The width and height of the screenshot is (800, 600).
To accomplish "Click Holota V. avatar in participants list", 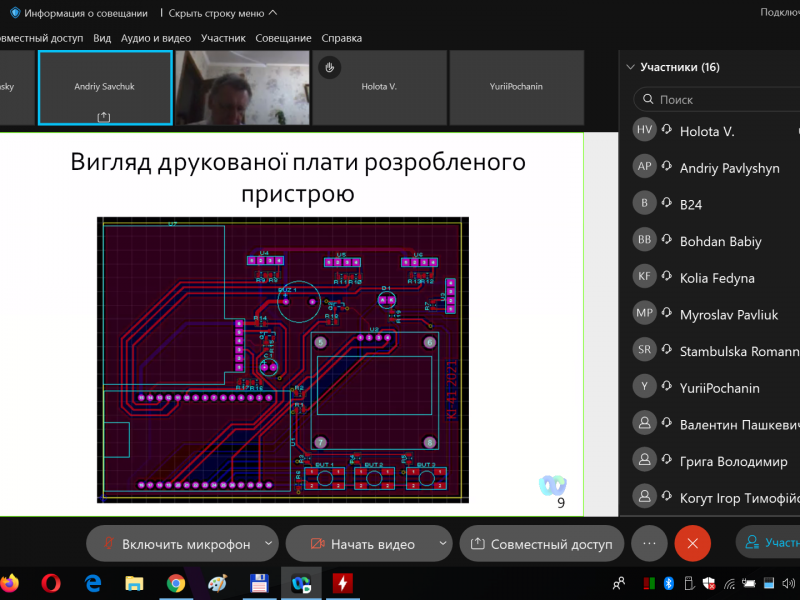I will click(x=645, y=131).
